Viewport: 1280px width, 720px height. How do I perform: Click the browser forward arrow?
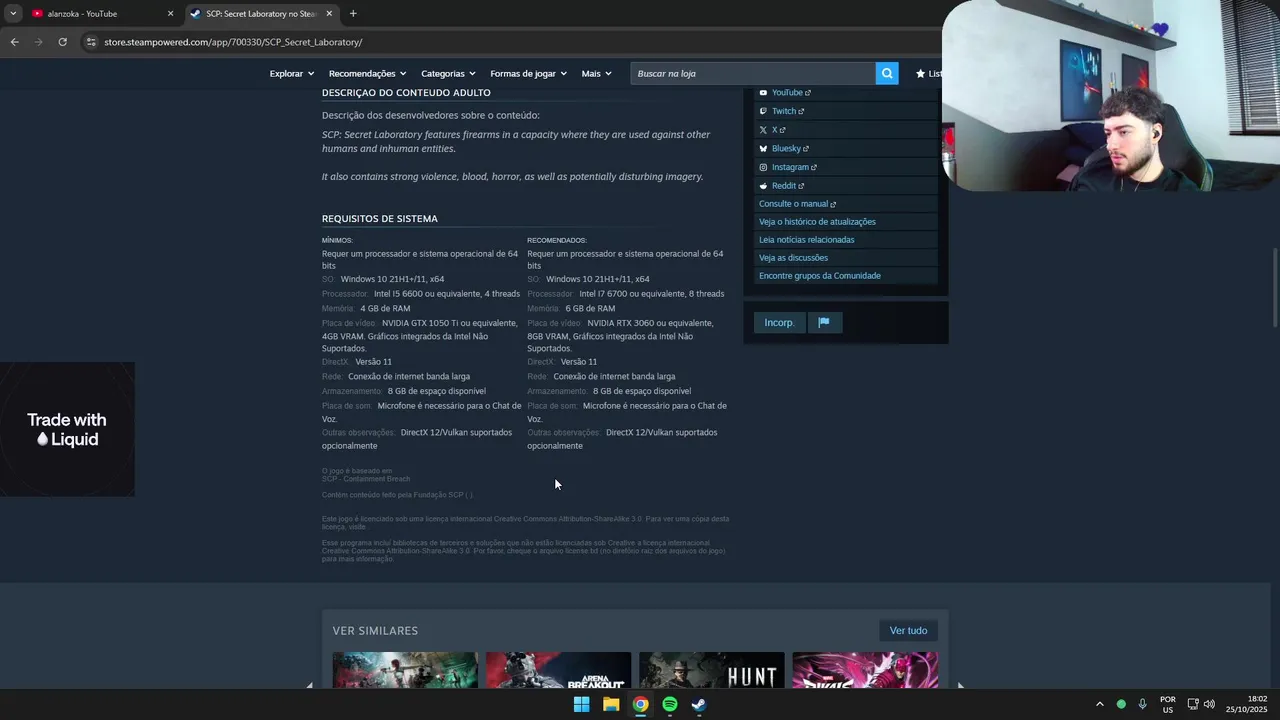(39, 42)
